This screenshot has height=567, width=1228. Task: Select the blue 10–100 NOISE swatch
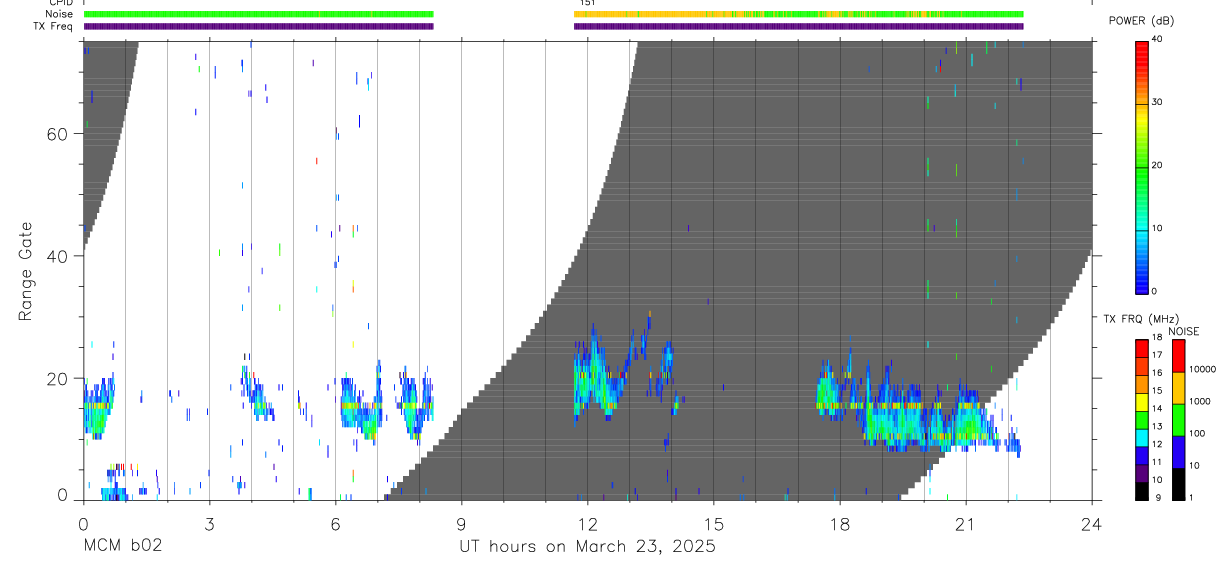click(1178, 452)
